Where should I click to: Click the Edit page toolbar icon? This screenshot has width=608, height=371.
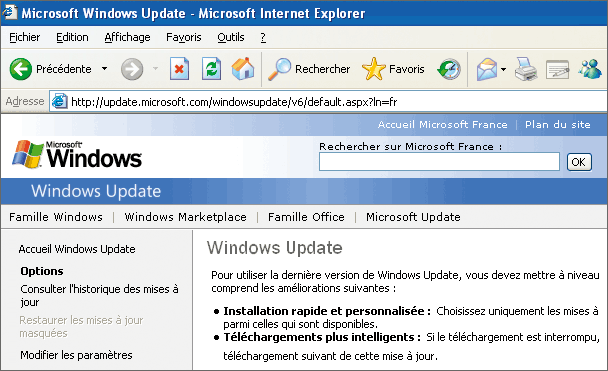tap(557, 70)
